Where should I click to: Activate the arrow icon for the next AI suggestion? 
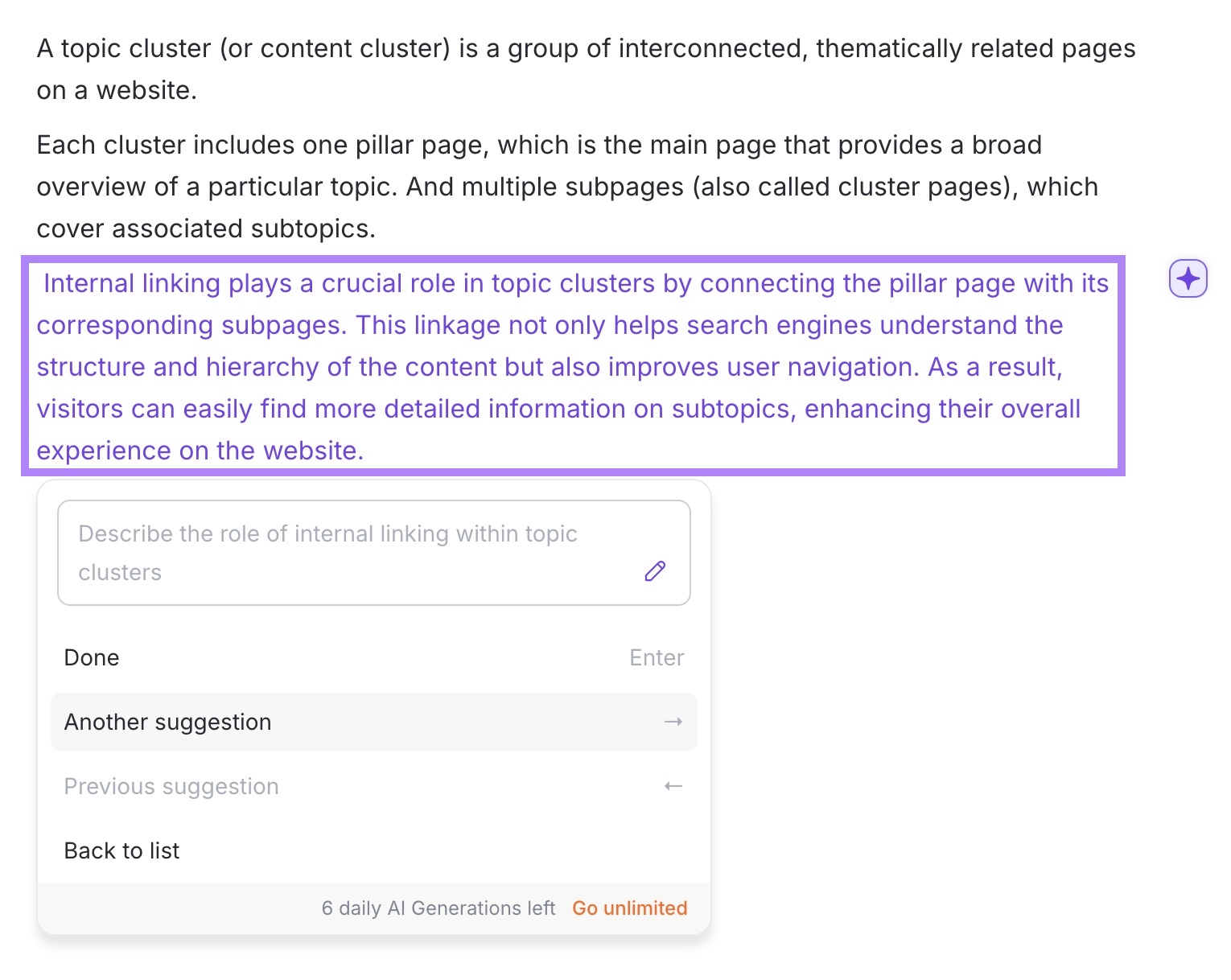673,722
